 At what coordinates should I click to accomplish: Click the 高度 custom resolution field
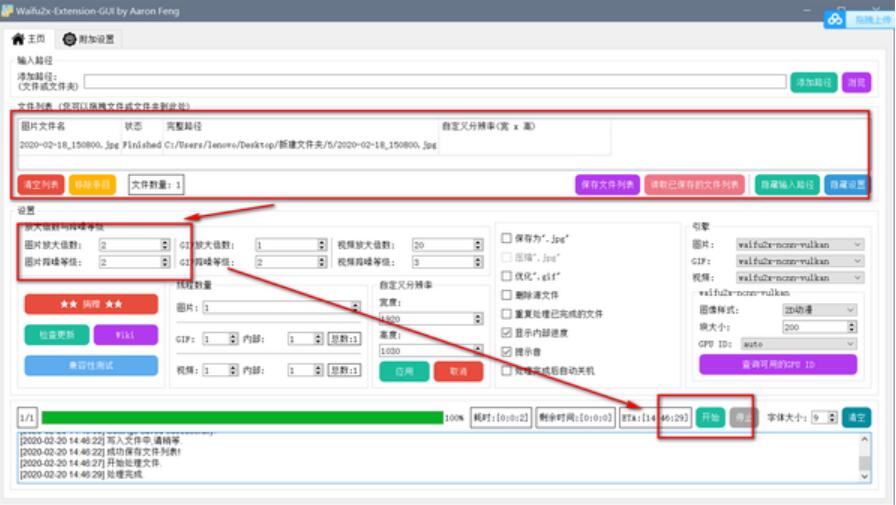[431, 350]
